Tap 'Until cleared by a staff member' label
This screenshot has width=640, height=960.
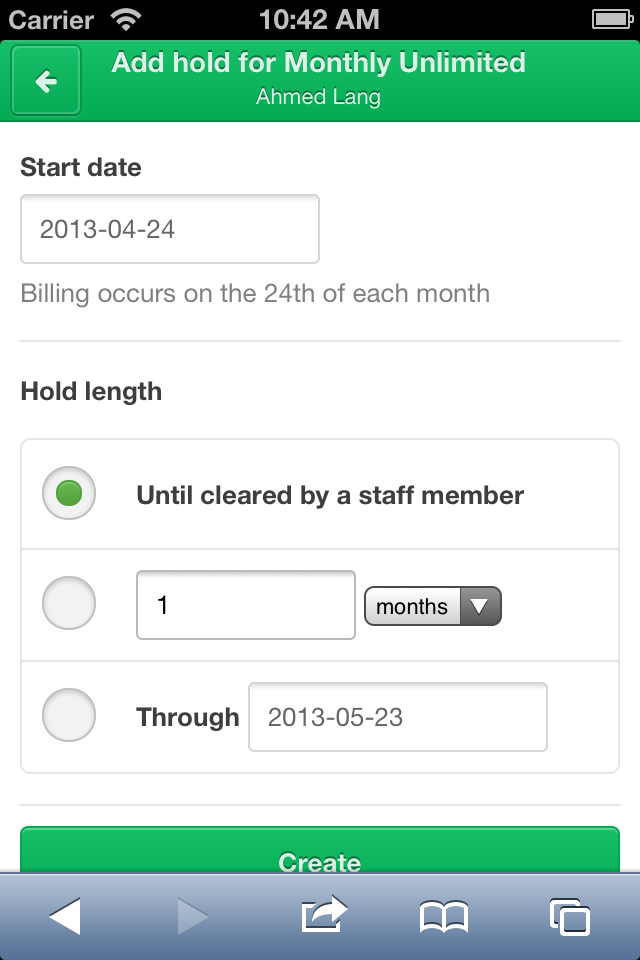(x=330, y=495)
